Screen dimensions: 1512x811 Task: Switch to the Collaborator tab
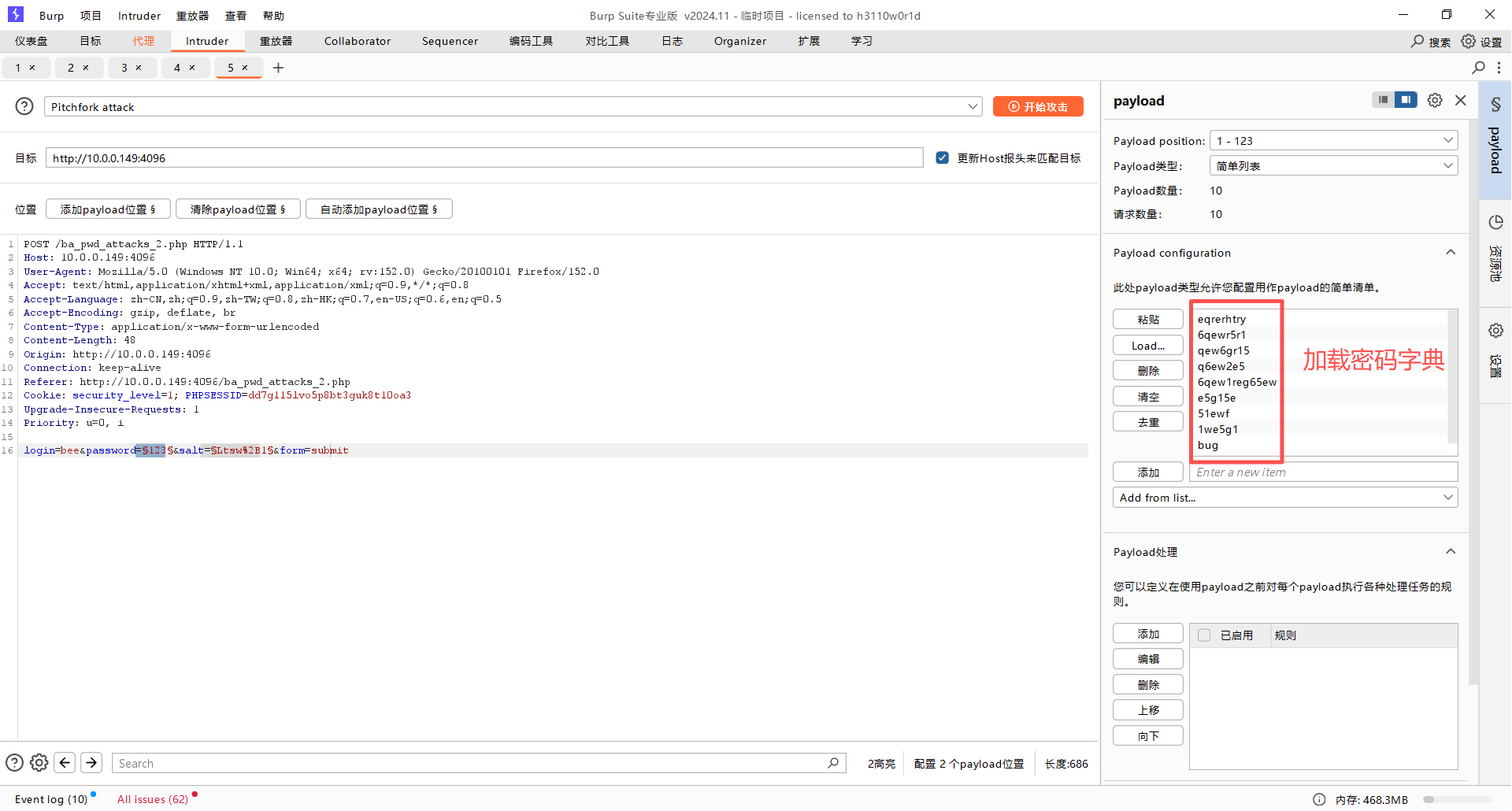pos(358,41)
